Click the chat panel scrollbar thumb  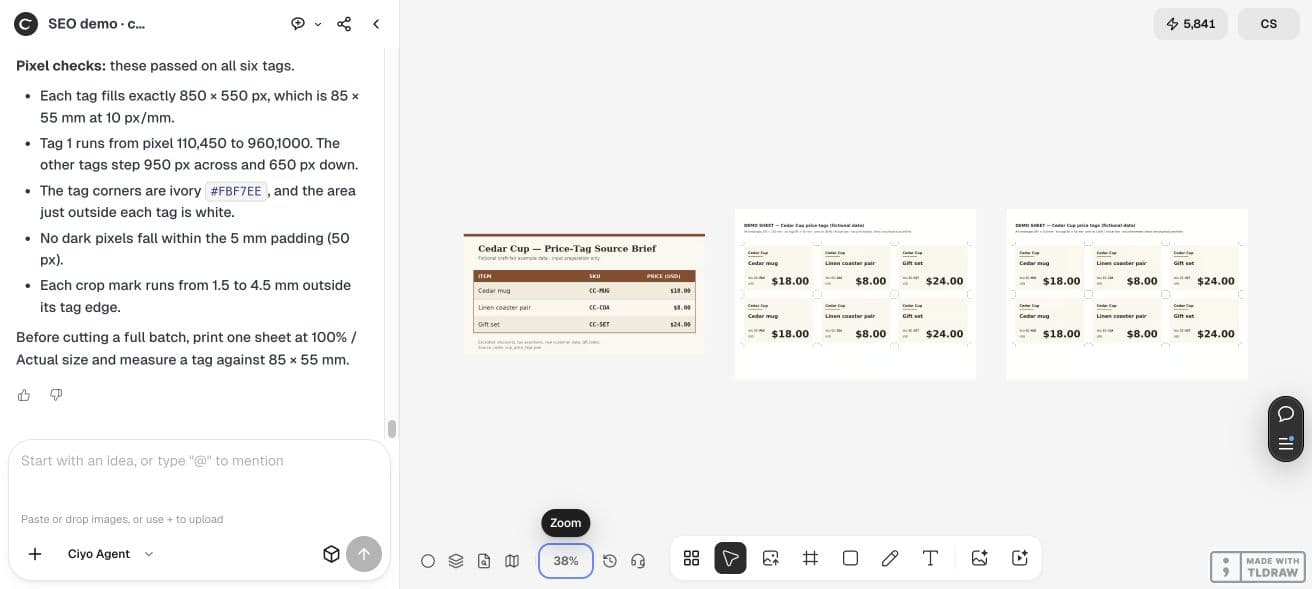tap(392, 429)
